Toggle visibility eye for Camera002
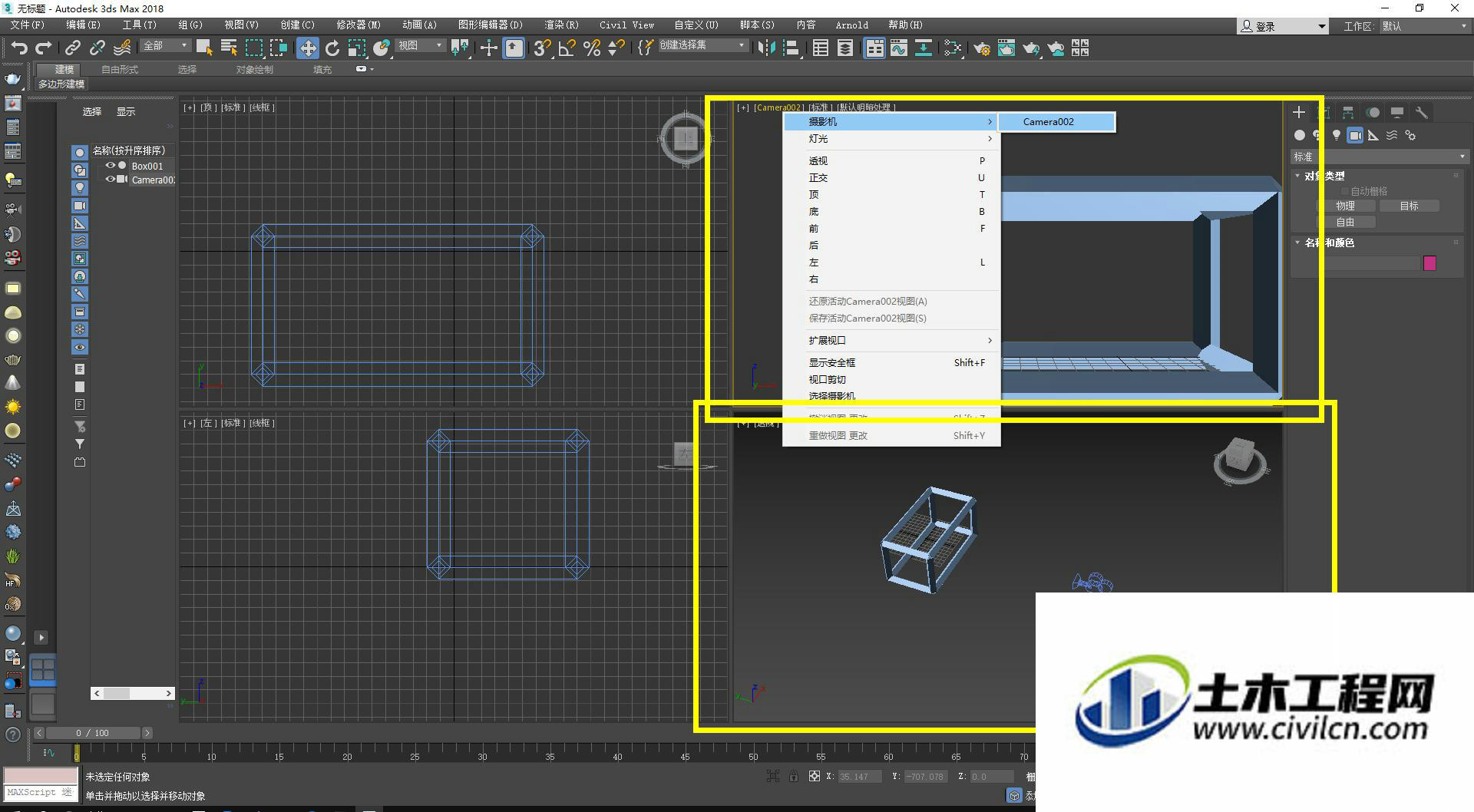 111,179
